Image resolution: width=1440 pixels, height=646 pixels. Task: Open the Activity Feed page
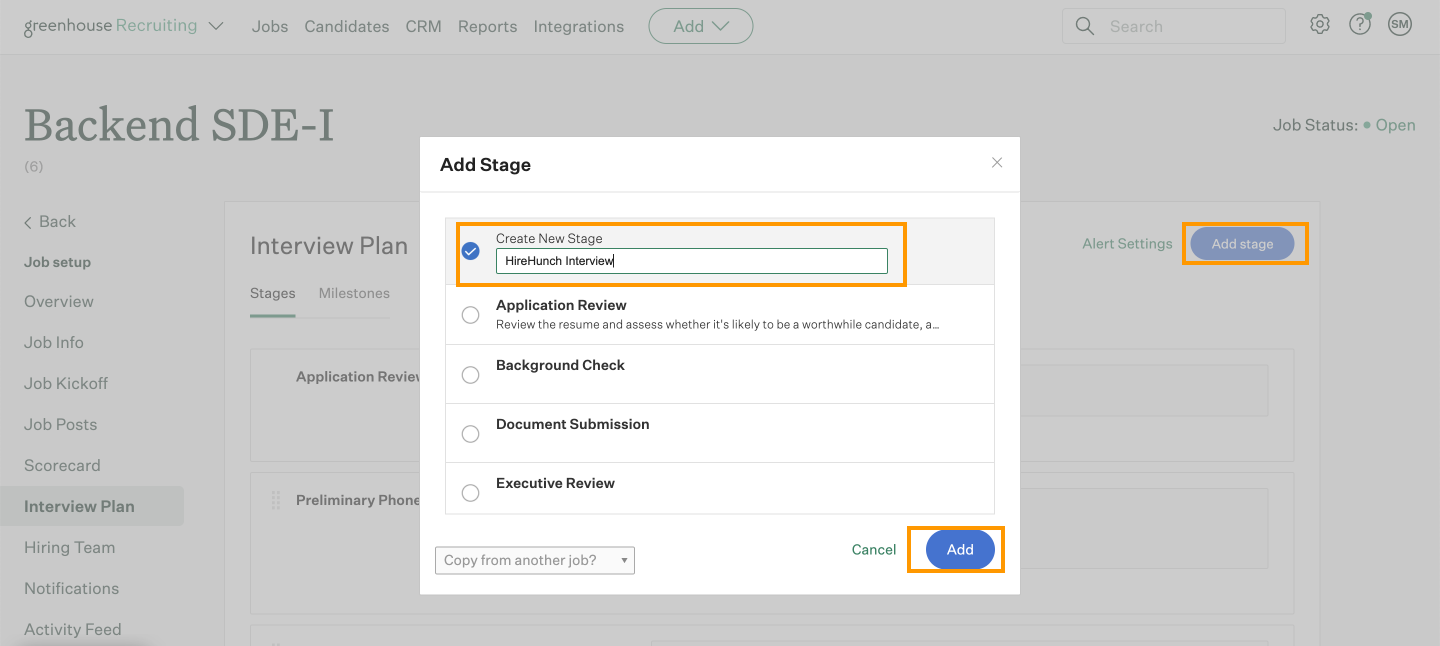73,629
